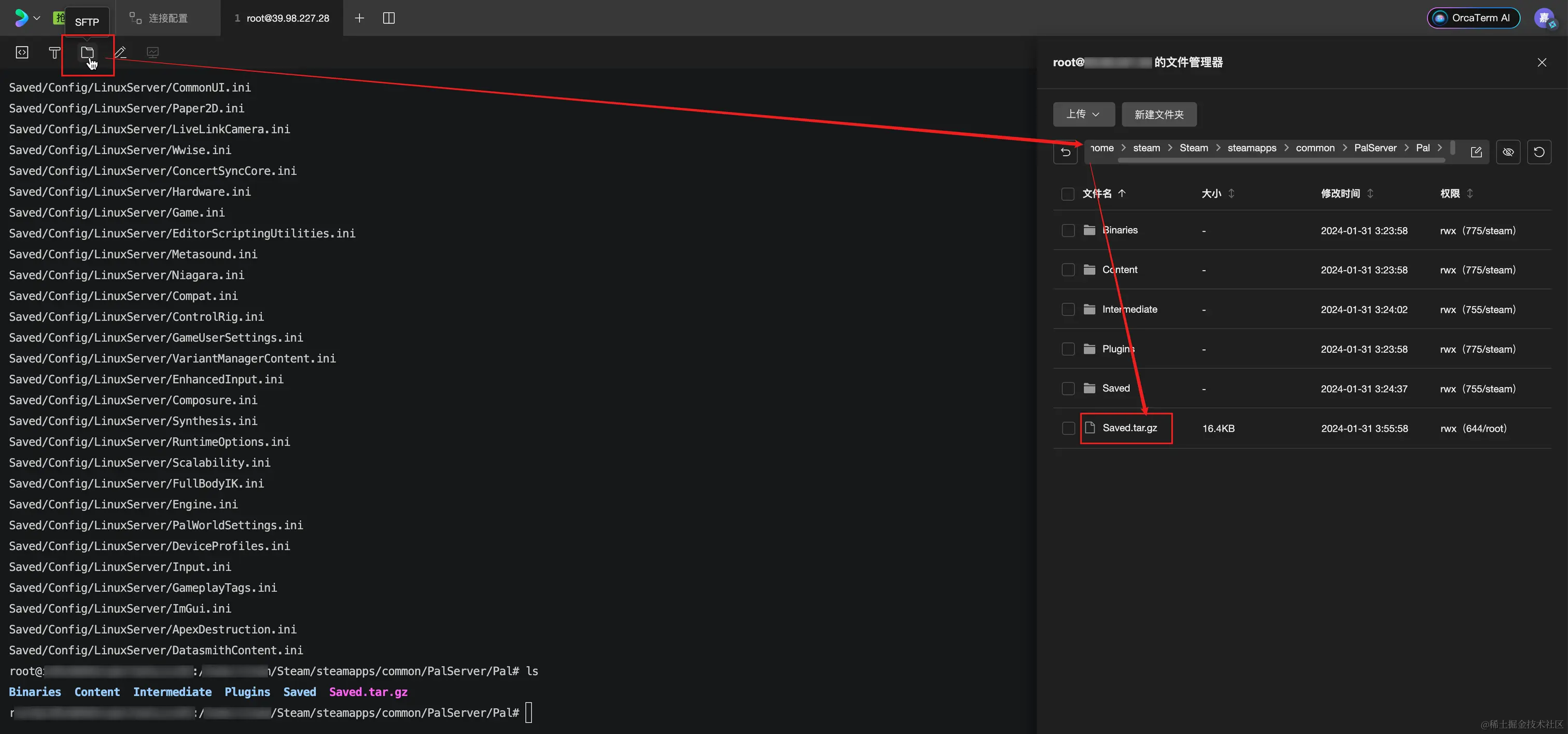Toggle hidden files eye icon
Screen dimensions: 1568x734
click(x=1508, y=151)
